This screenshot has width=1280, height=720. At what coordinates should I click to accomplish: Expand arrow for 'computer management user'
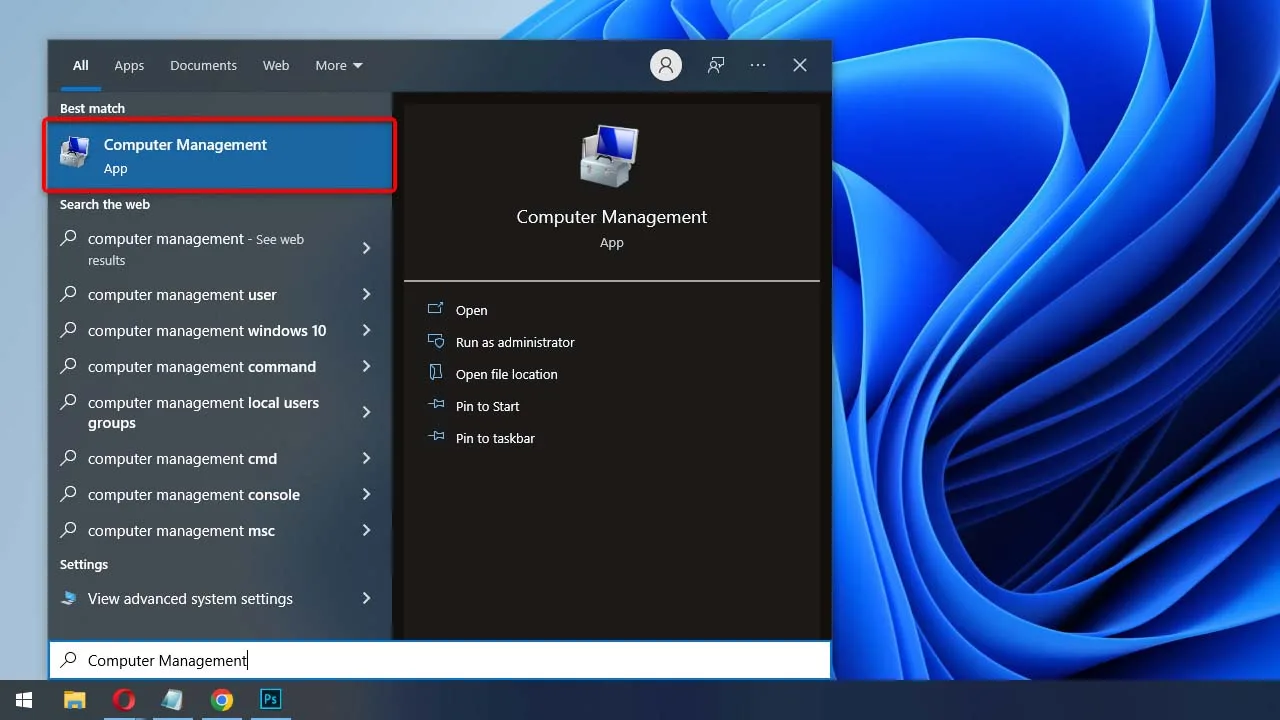click(x=366, y=294)
